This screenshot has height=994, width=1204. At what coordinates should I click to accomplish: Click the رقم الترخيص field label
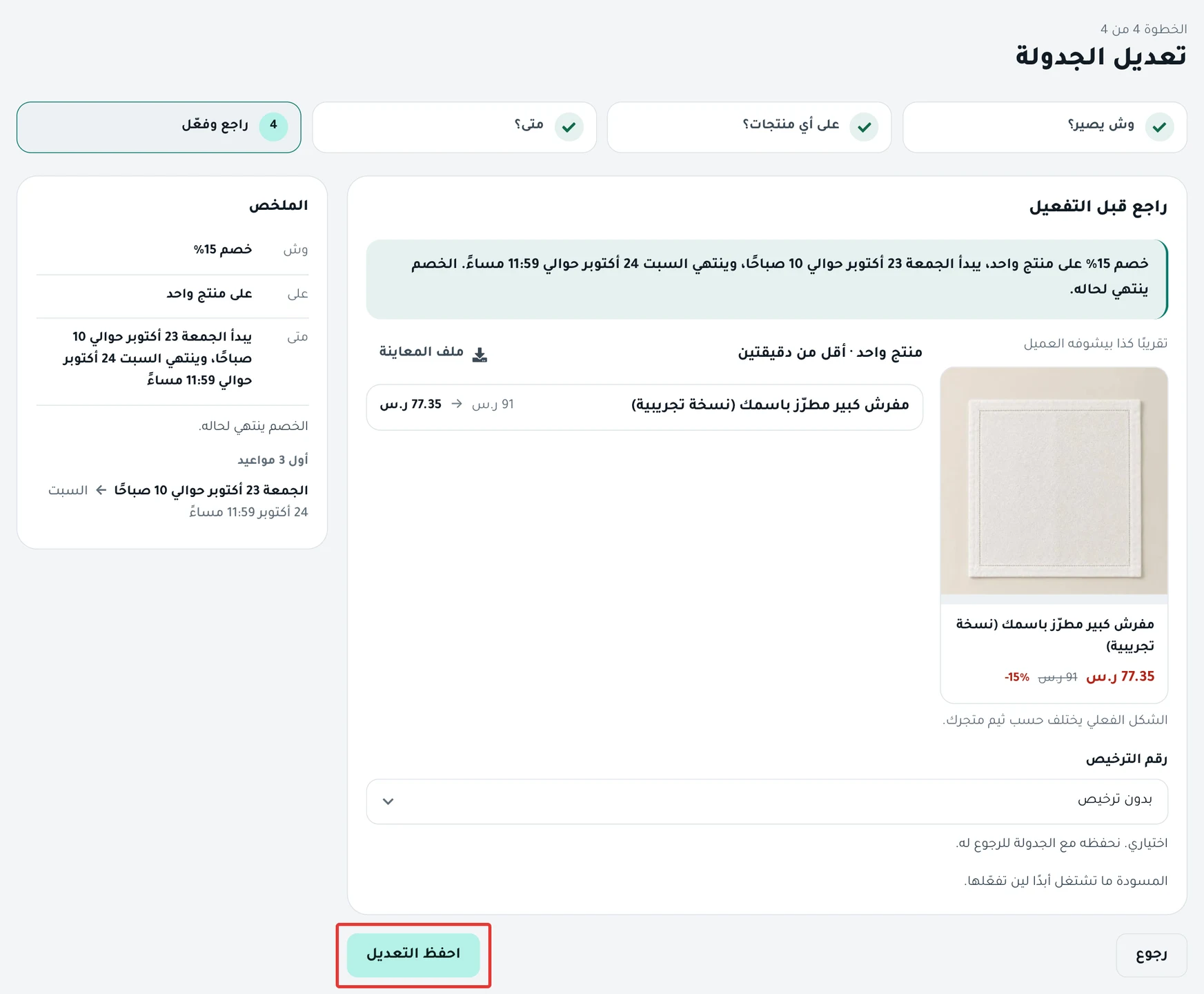tap(1126, 759)
